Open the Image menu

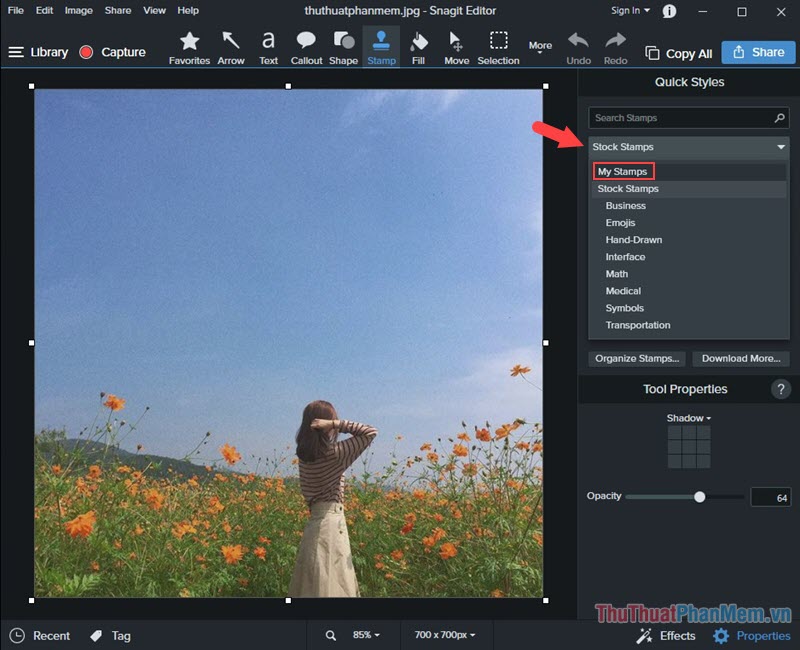point(78,11)
